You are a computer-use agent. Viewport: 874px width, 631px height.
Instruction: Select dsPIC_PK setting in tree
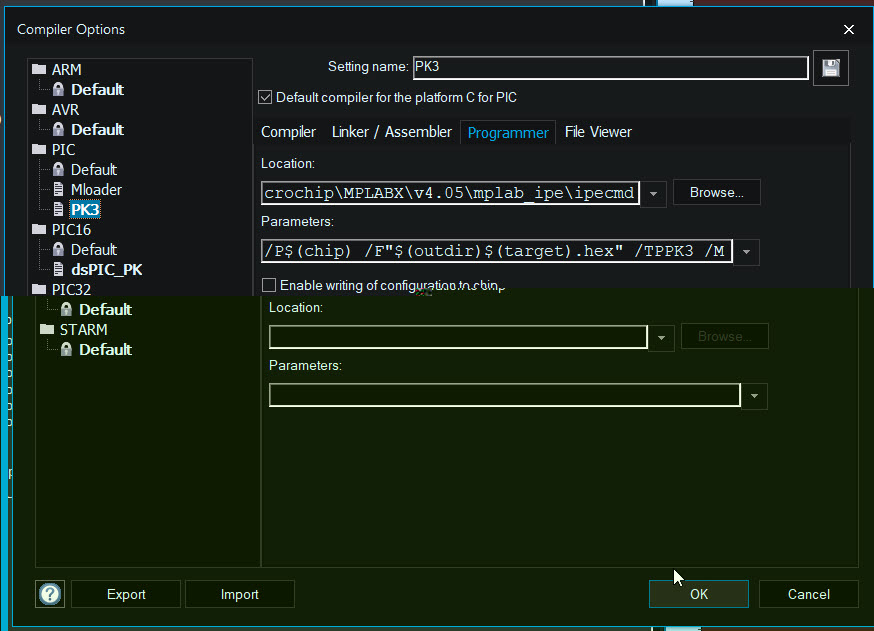pyautogui.click(x=106, y=270)
